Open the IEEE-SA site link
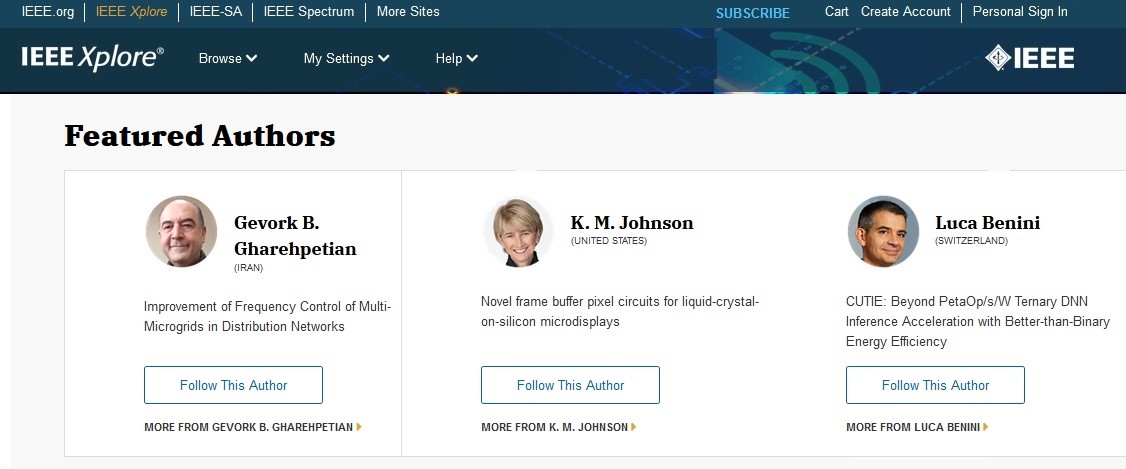Screen dimensions: 1126x469 215,12
